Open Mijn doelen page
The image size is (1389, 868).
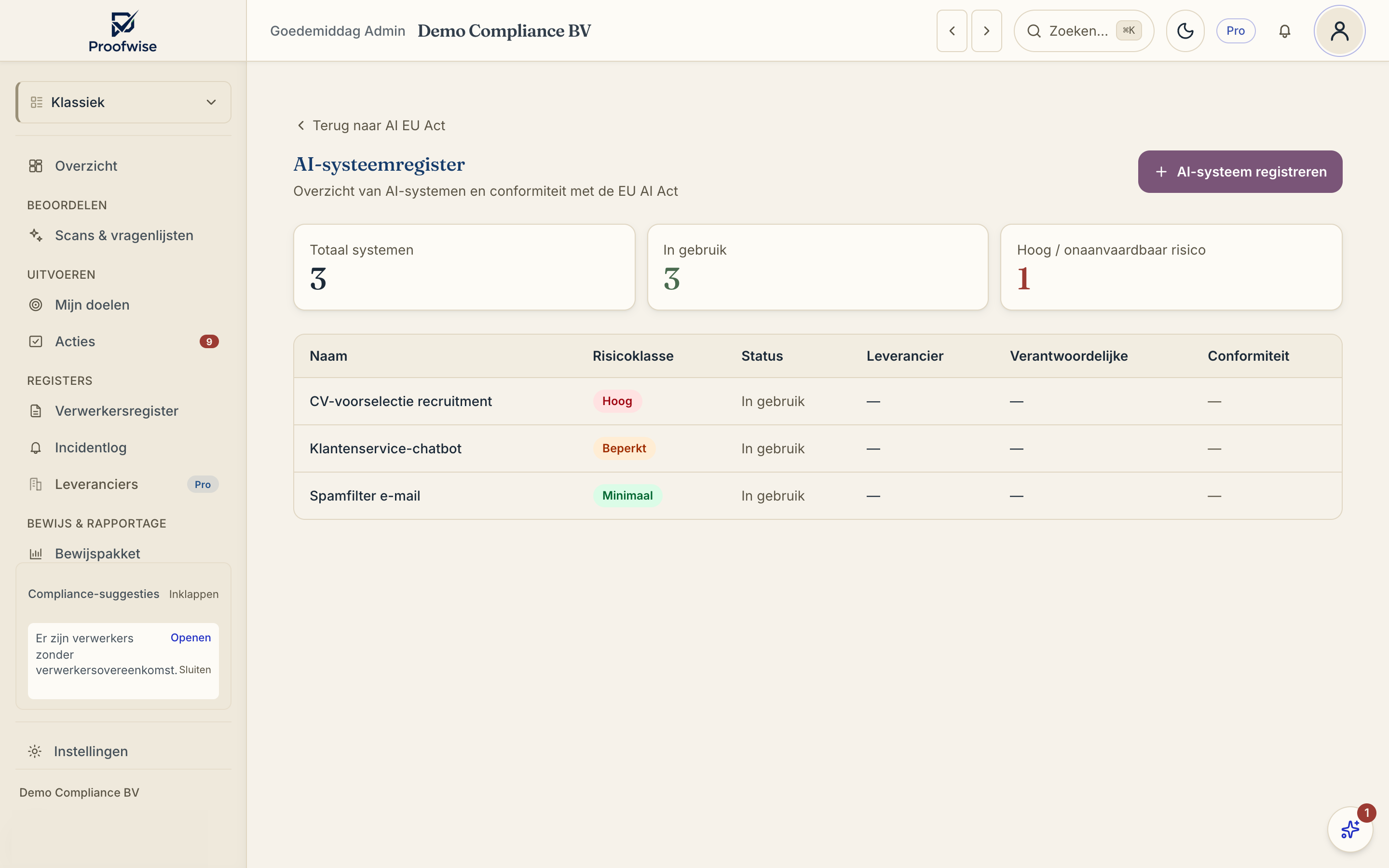pyautogui.click(x=123, y=305)
